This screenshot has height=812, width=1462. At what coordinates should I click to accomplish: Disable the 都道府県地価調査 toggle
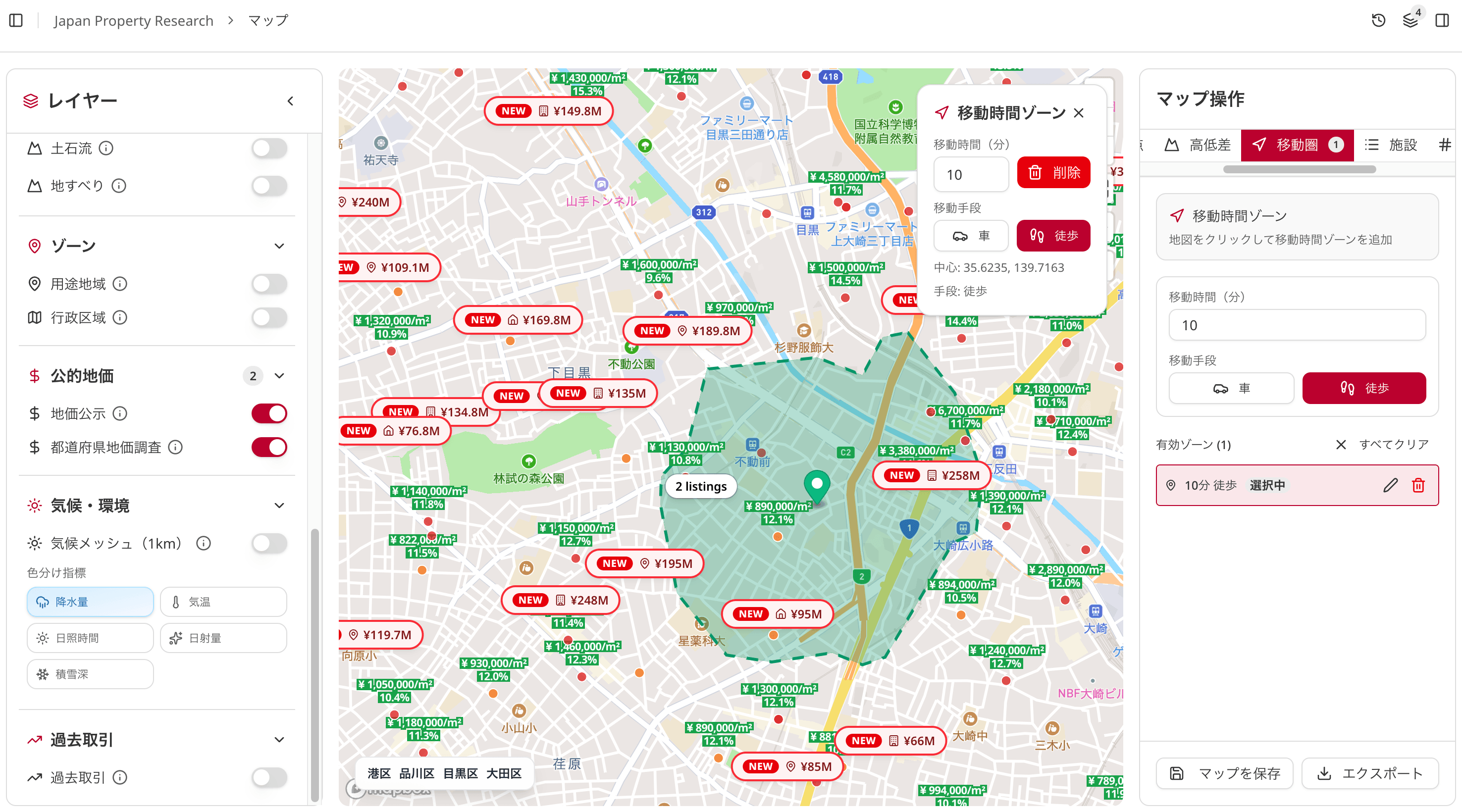pos(269,447)
